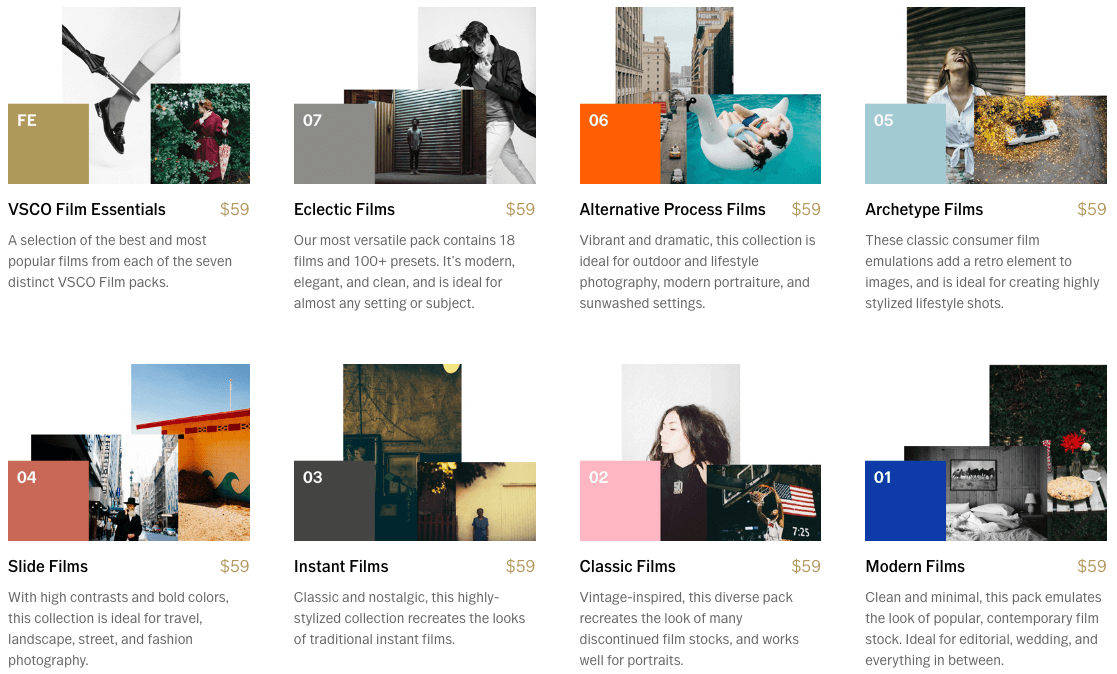Click the pink 02 swatch for Classic Films
Screen dimensions: 1117x674
click(x=617, y=497)
